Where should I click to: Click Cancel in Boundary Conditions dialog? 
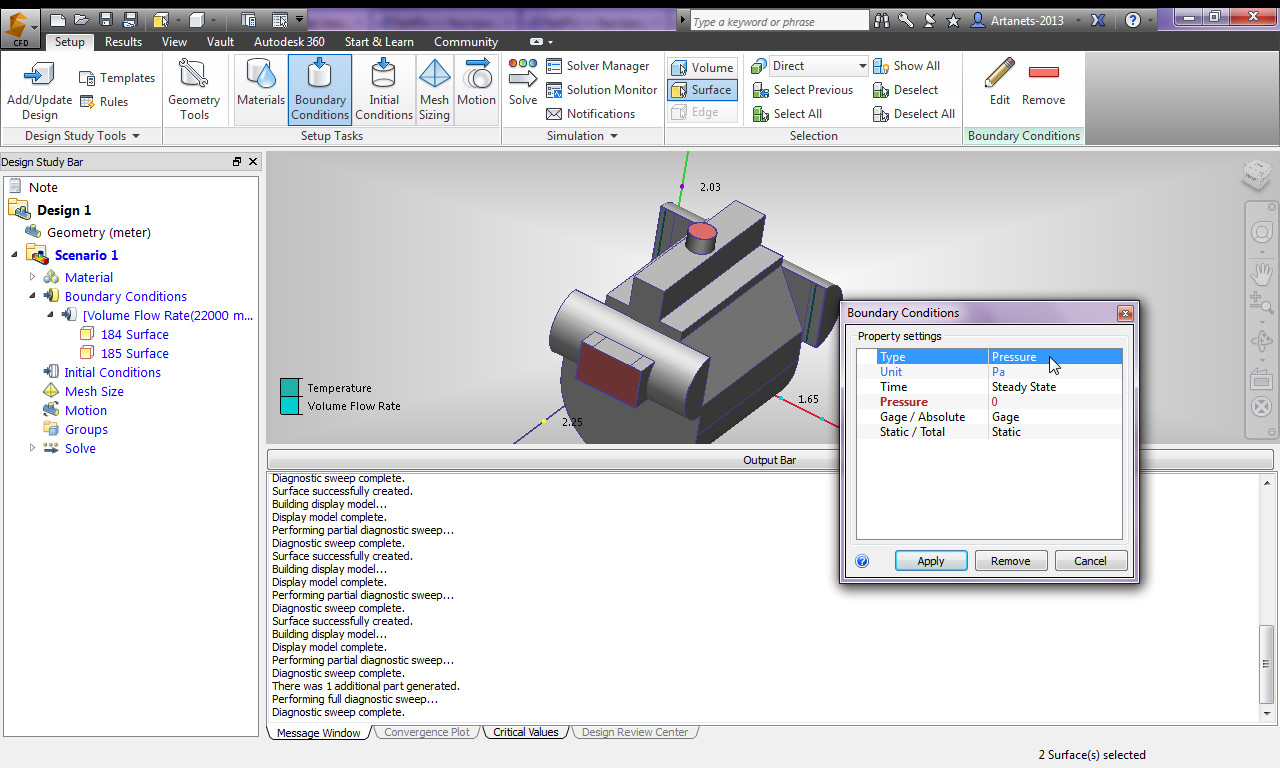pos(1090,561)
